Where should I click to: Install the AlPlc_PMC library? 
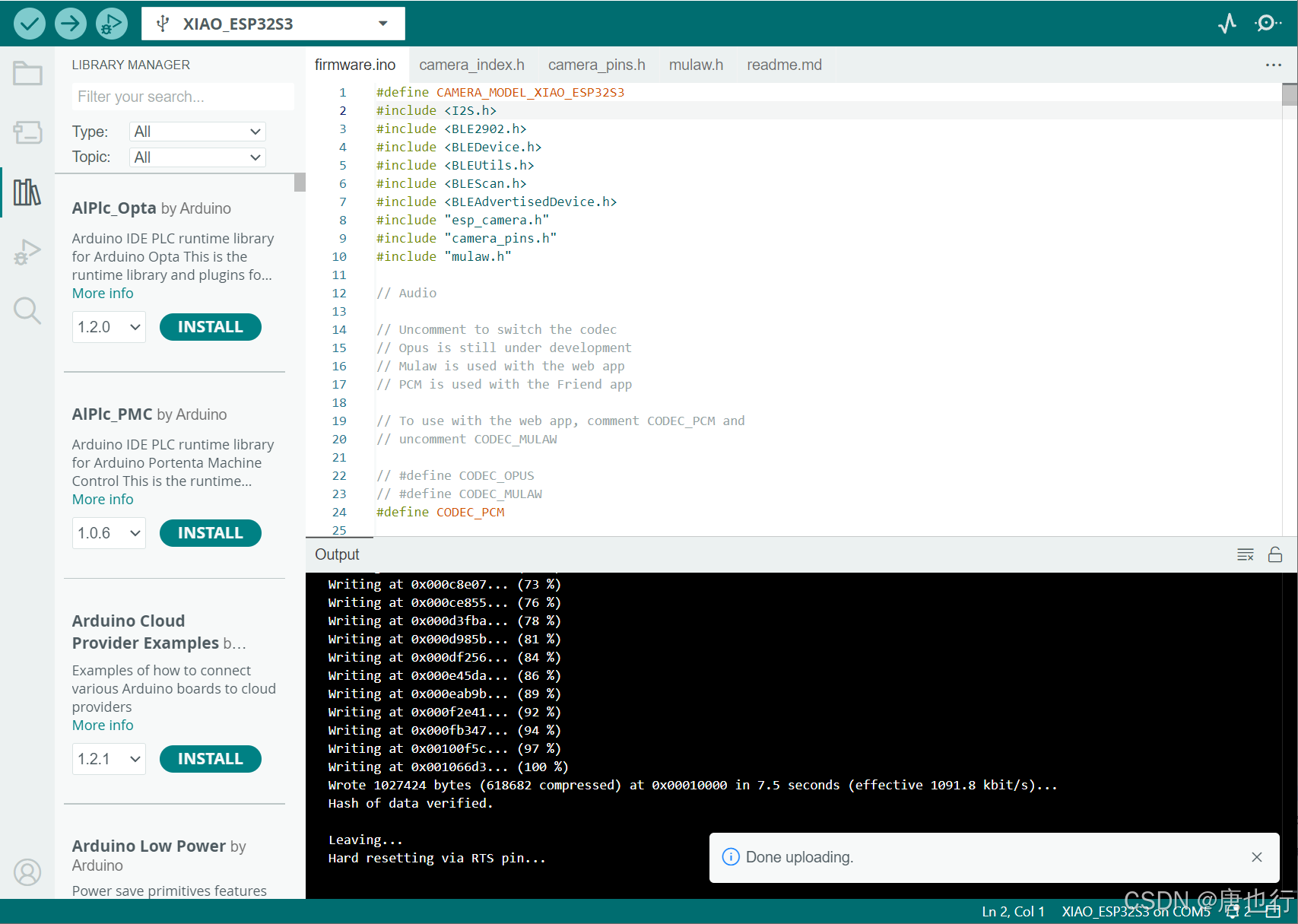211,533
